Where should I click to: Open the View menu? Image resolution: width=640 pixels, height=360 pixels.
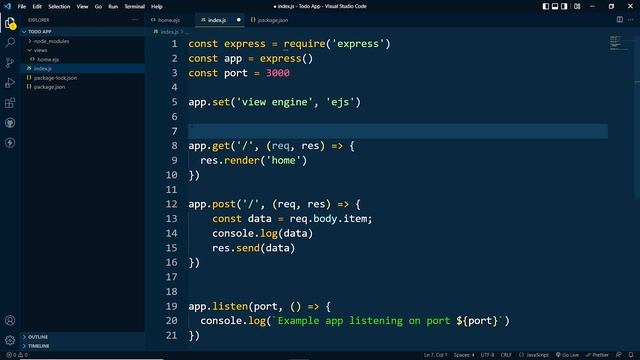click(82, 7)
